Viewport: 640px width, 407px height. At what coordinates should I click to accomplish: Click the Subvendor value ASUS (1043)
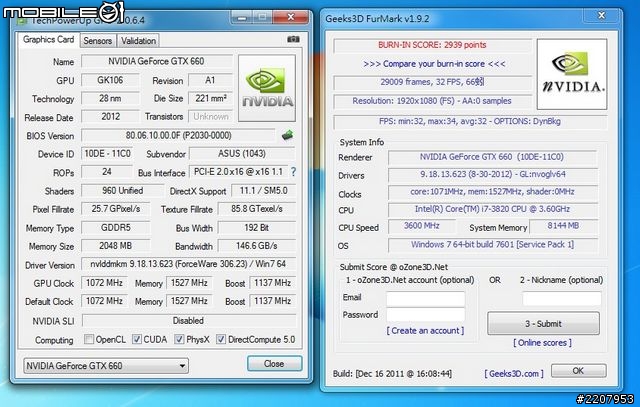242,153
